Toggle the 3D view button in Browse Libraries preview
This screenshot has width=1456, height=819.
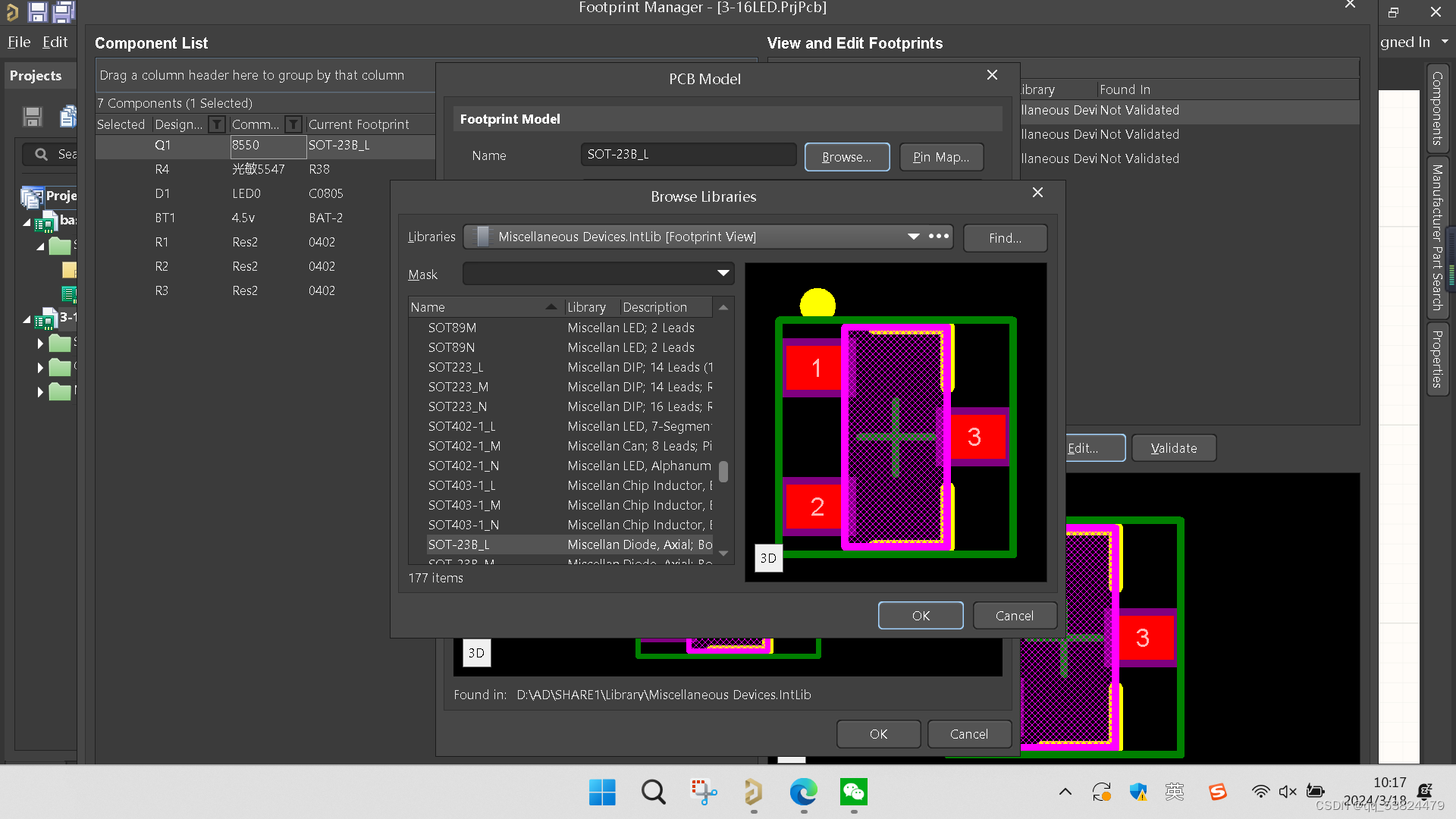pos(768,558)
